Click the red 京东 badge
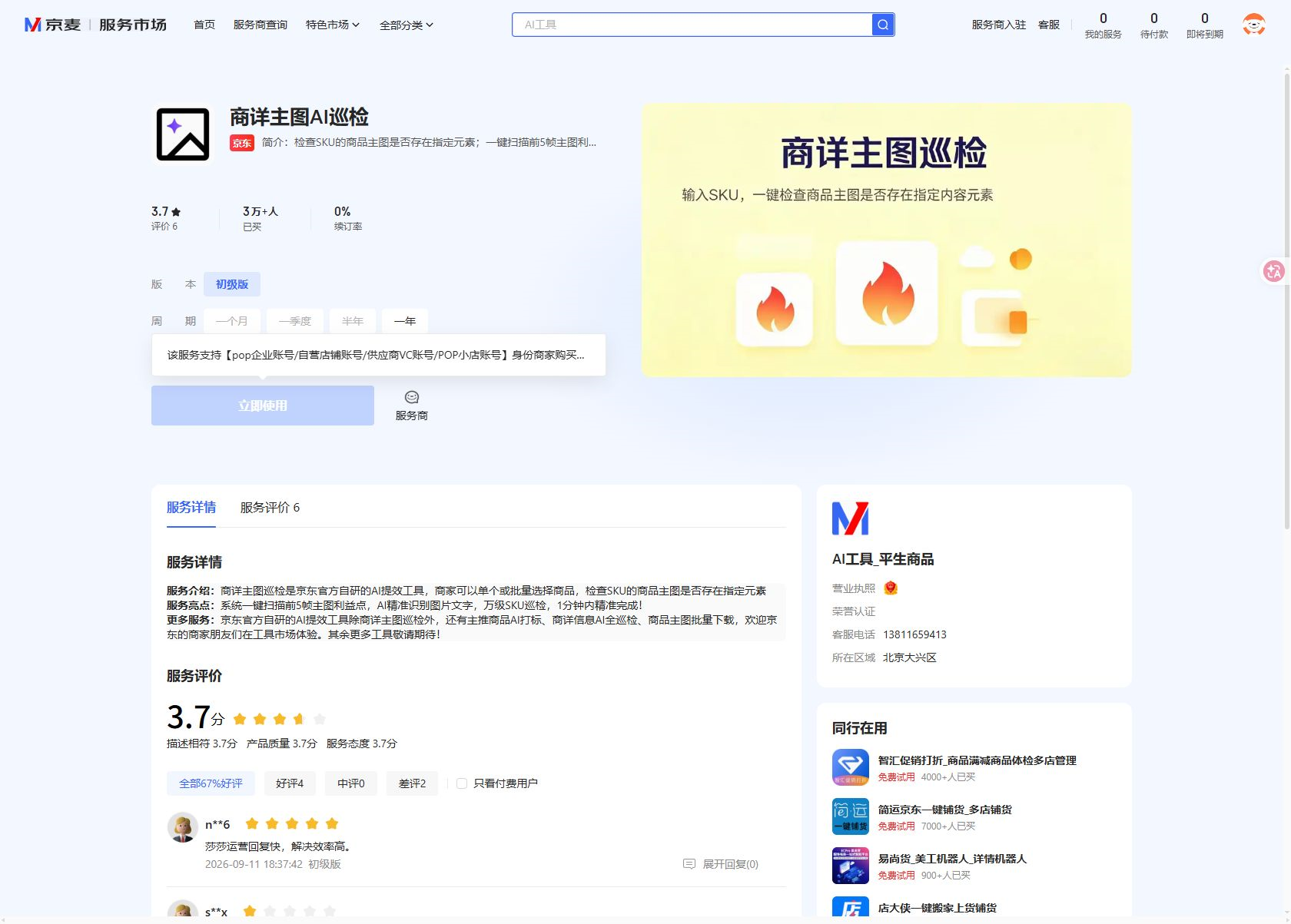This screenshot has height=924, width=1291. click(242, 143)
